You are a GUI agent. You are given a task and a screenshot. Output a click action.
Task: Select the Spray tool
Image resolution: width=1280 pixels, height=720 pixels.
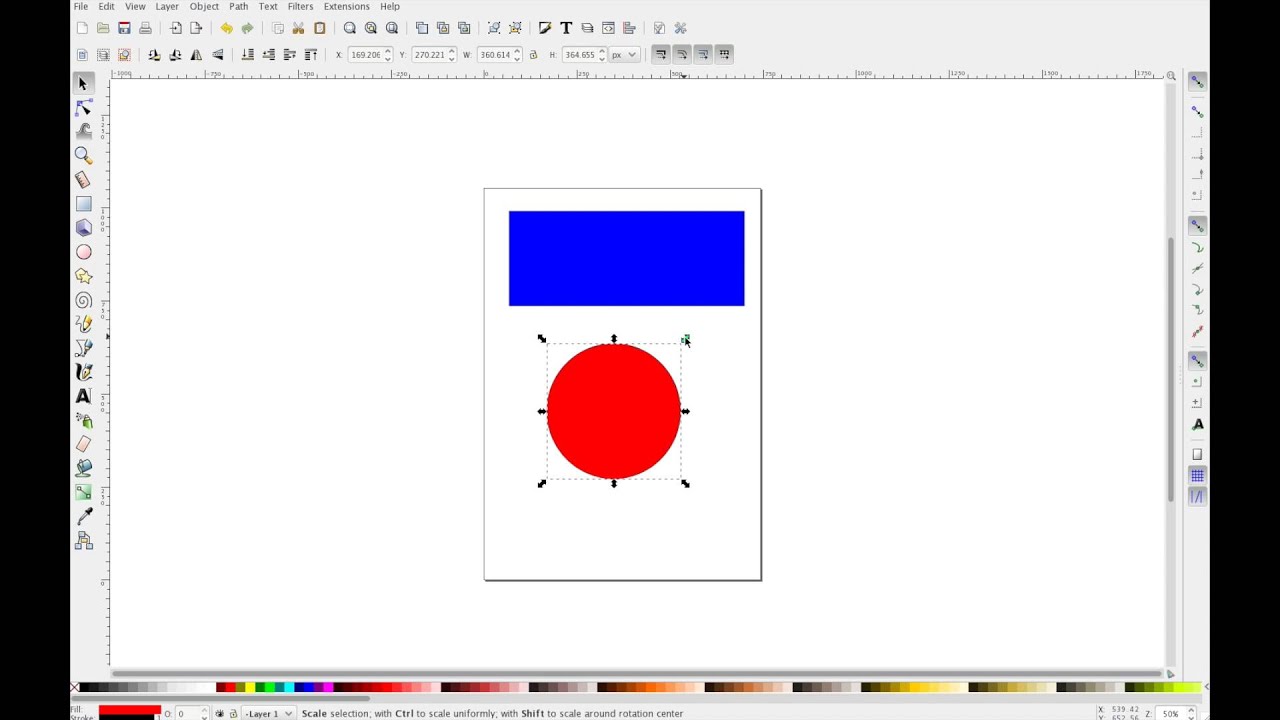pos(83,420)
